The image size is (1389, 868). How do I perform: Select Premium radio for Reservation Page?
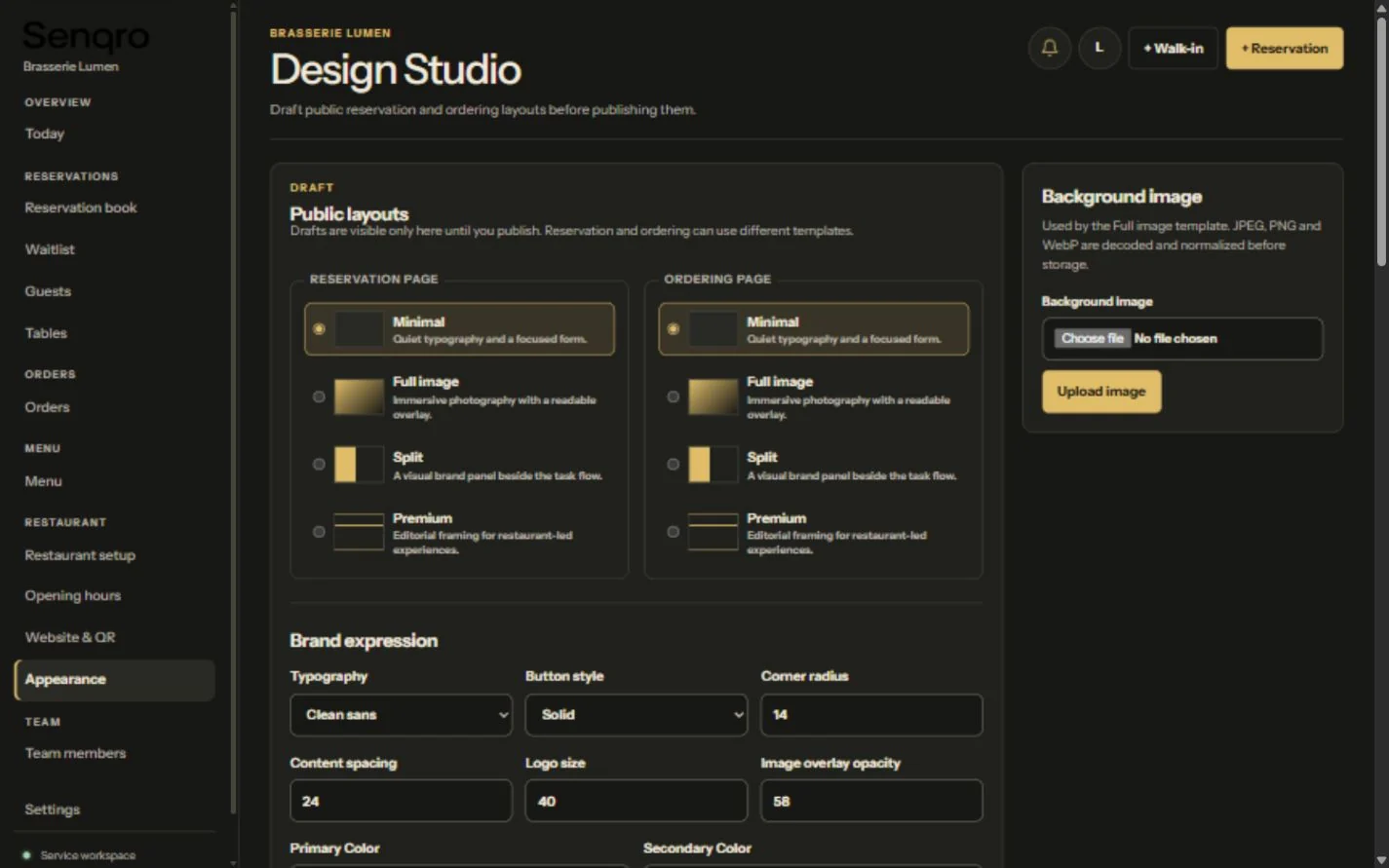319,532
